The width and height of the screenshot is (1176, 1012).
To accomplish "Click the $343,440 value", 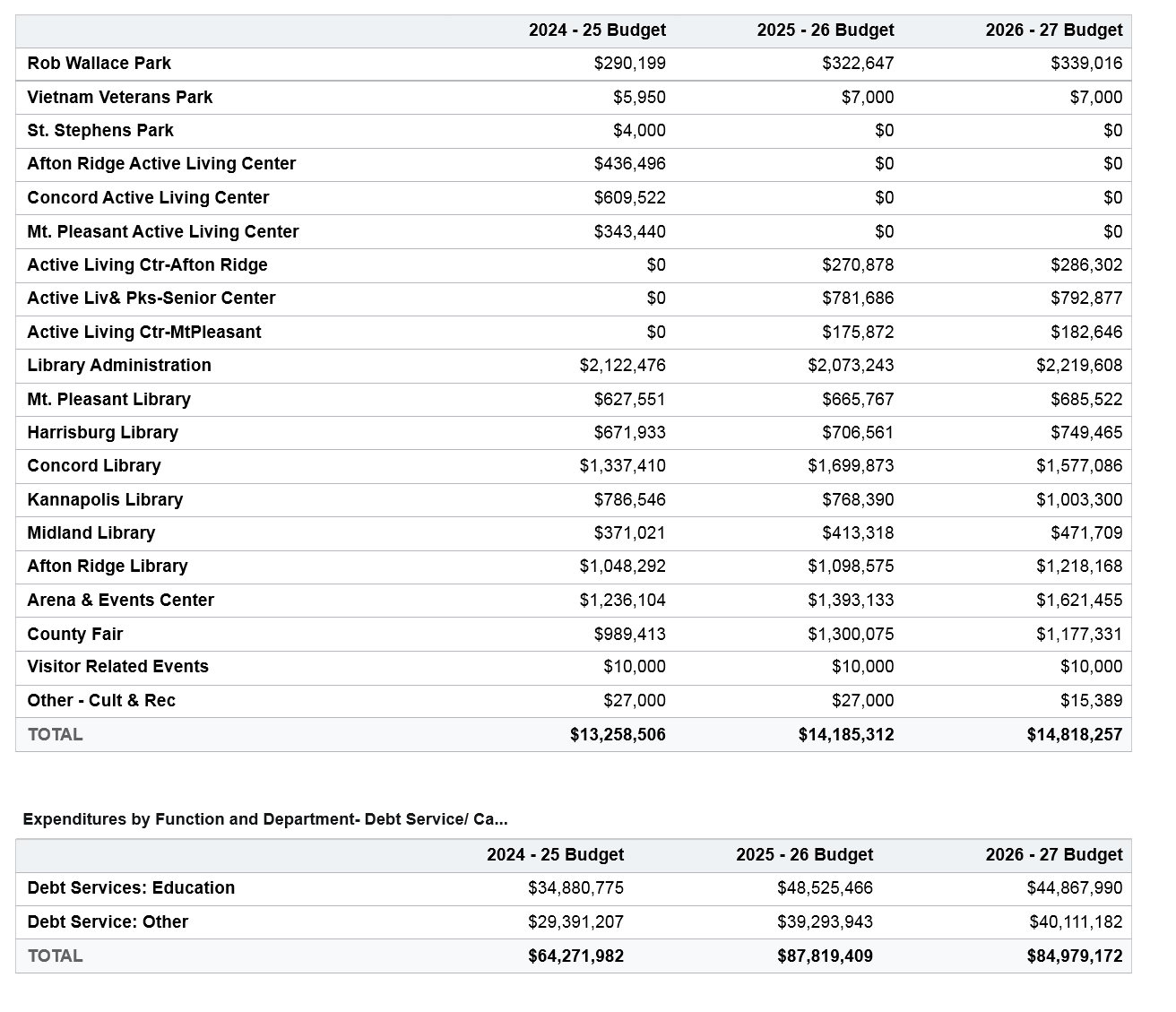I will 630,232.
